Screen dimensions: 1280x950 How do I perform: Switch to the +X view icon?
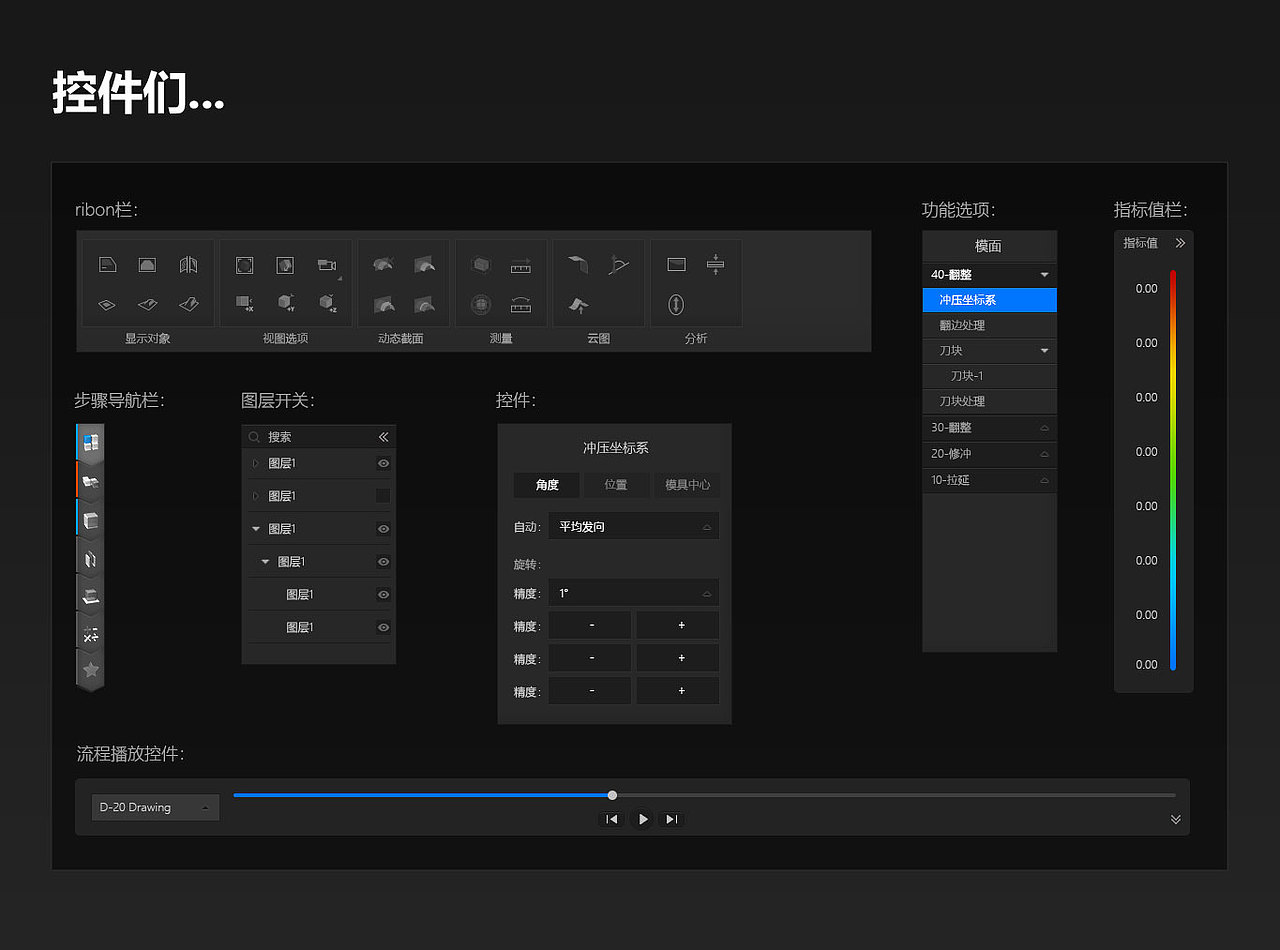click(245, 303)
